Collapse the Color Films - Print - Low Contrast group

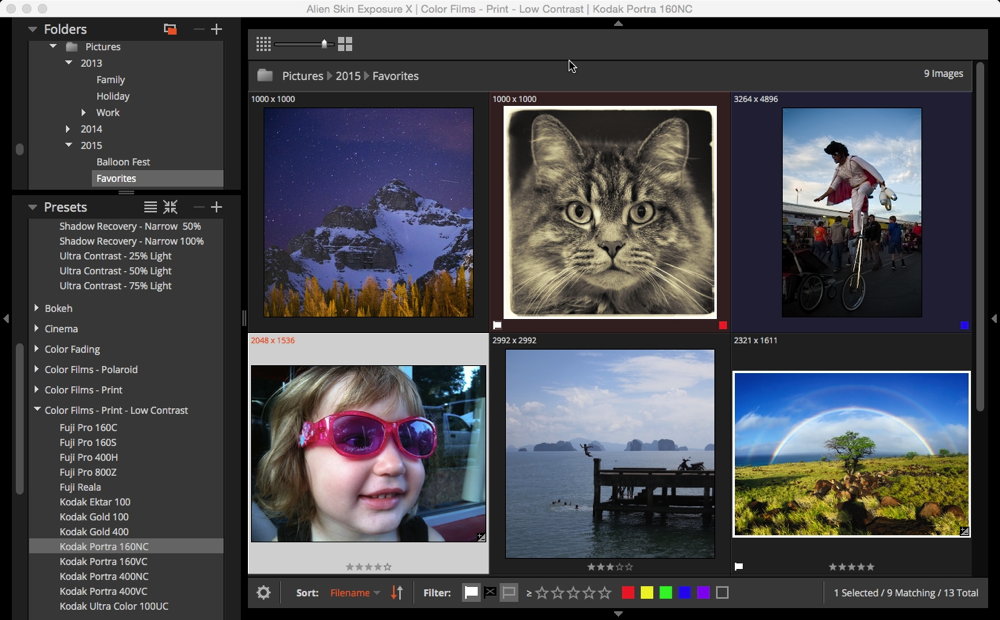[x=37, y=410]
